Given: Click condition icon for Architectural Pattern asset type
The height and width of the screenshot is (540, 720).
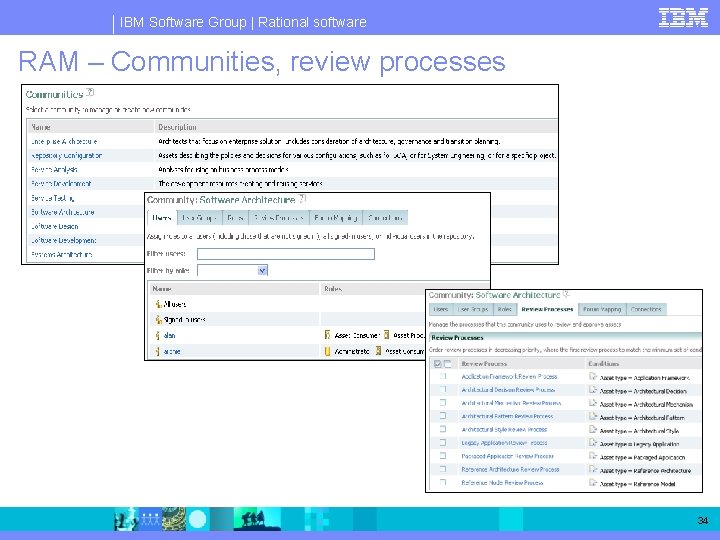Looking at the screenshot, I should coord(593,416).
